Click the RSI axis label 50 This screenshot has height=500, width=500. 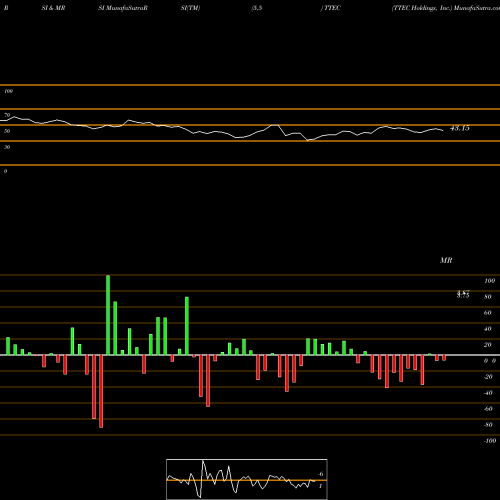click(x=7, y=131)
